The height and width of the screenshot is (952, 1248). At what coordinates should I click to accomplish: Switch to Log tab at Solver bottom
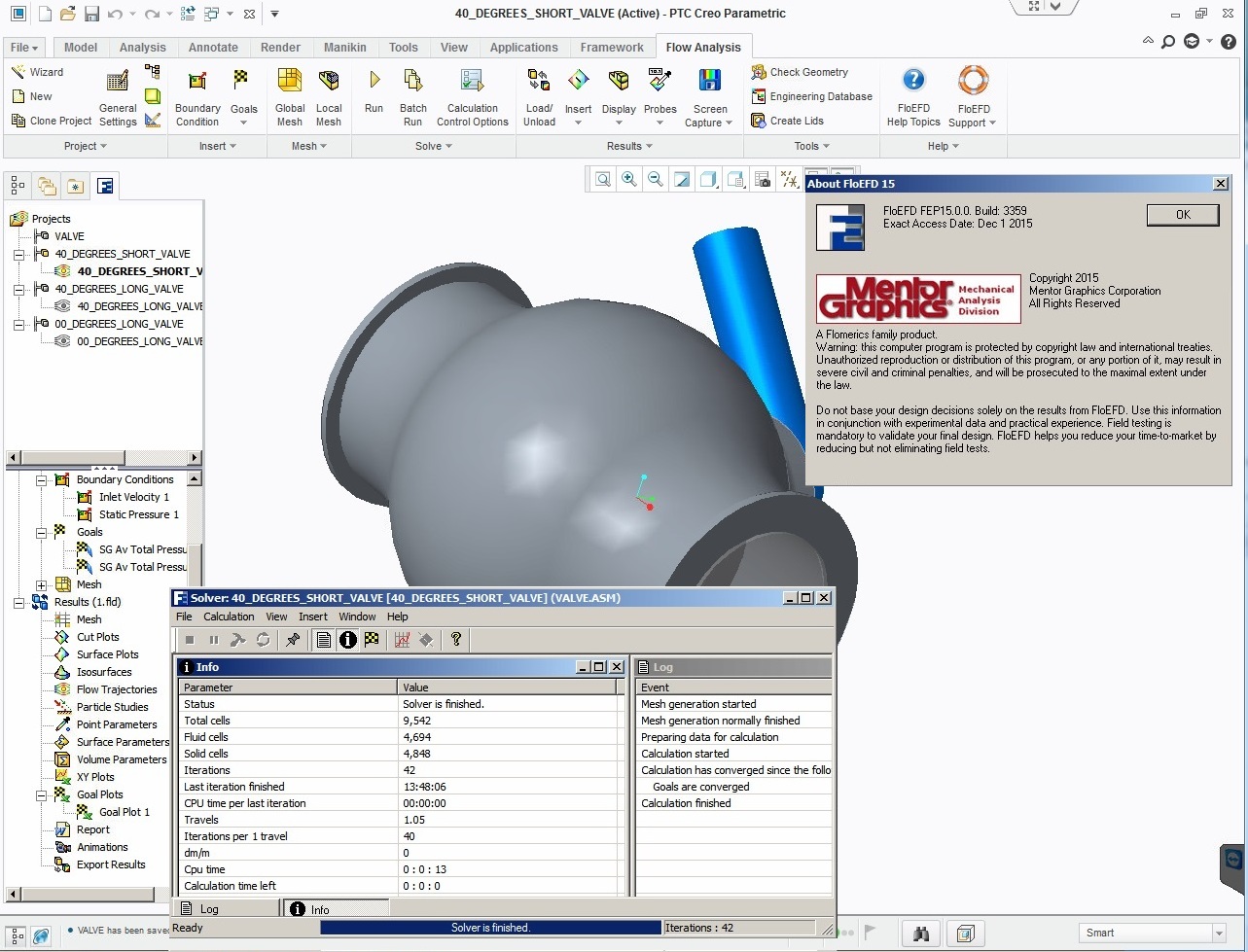[226, 908]
